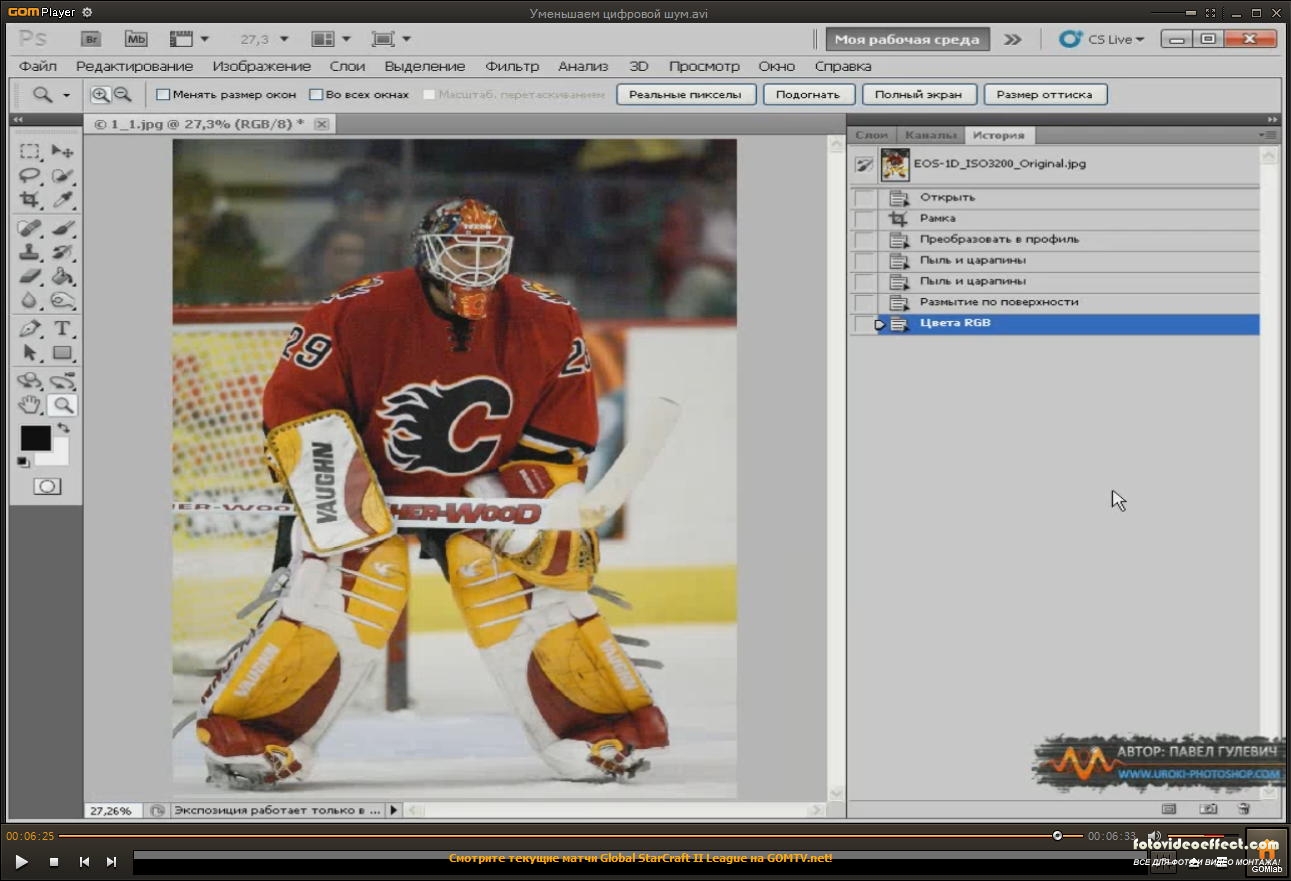The image size is (1291, 881).
Task: Select the Rectangle shape tool
Action: (62, 353)
